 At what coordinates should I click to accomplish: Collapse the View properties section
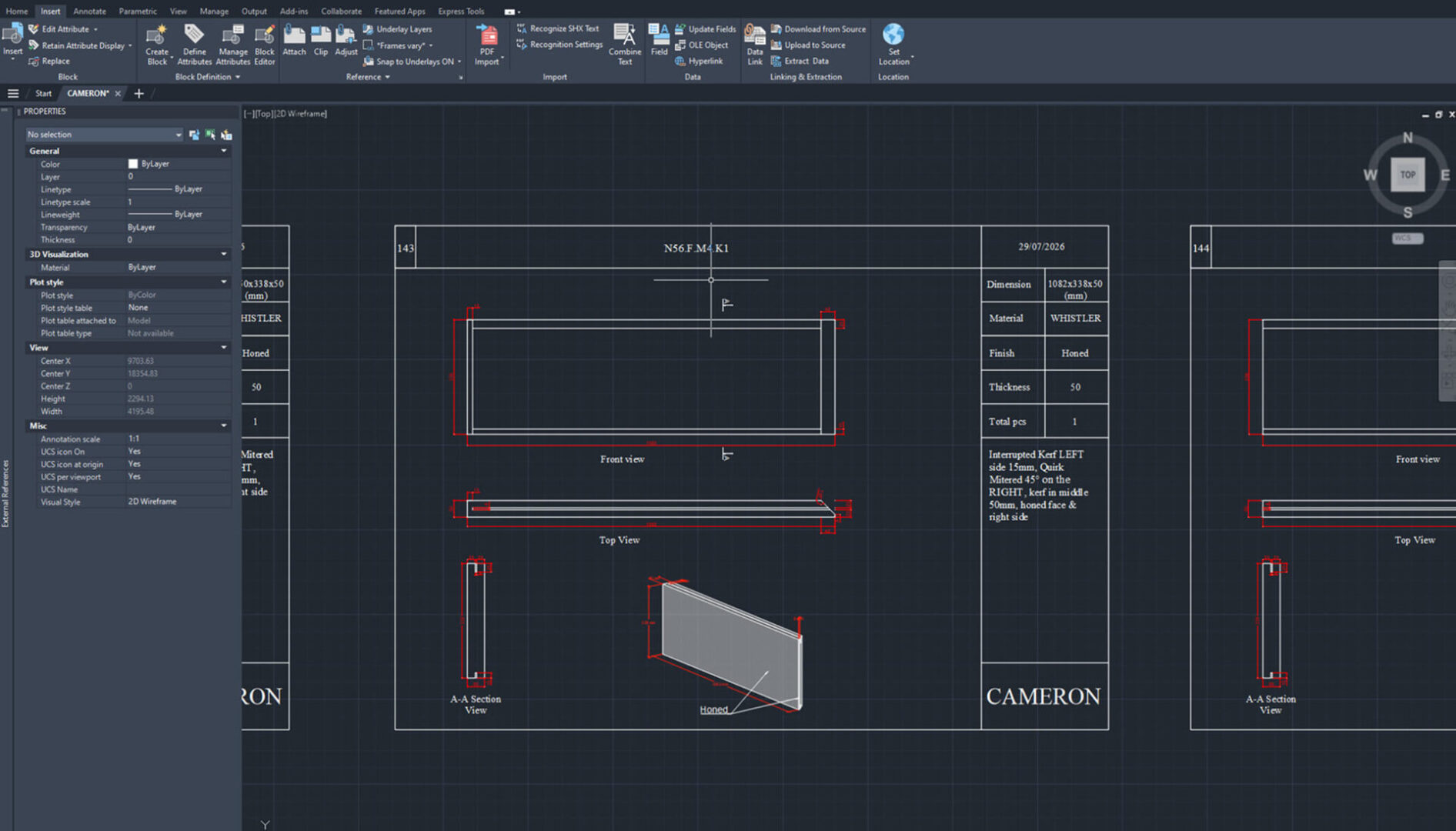pos(224,348)
